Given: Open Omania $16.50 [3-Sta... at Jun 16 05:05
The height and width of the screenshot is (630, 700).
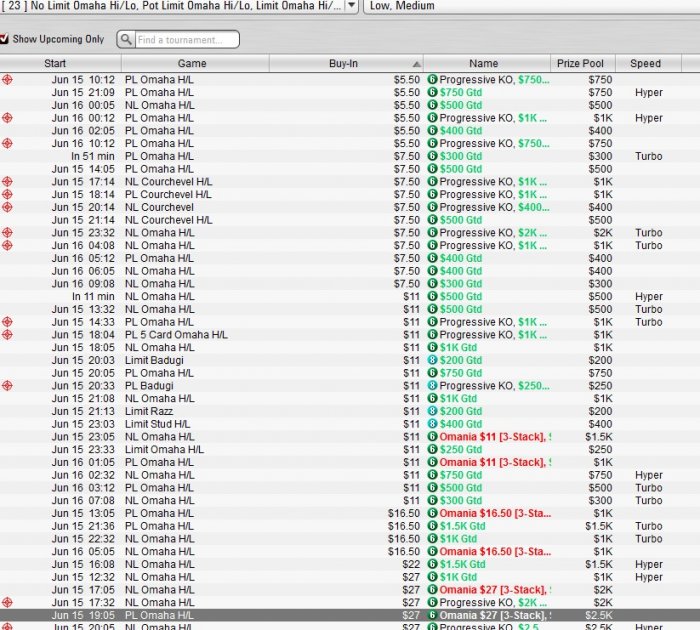Looking at the screenshot, I should point(495,551).
